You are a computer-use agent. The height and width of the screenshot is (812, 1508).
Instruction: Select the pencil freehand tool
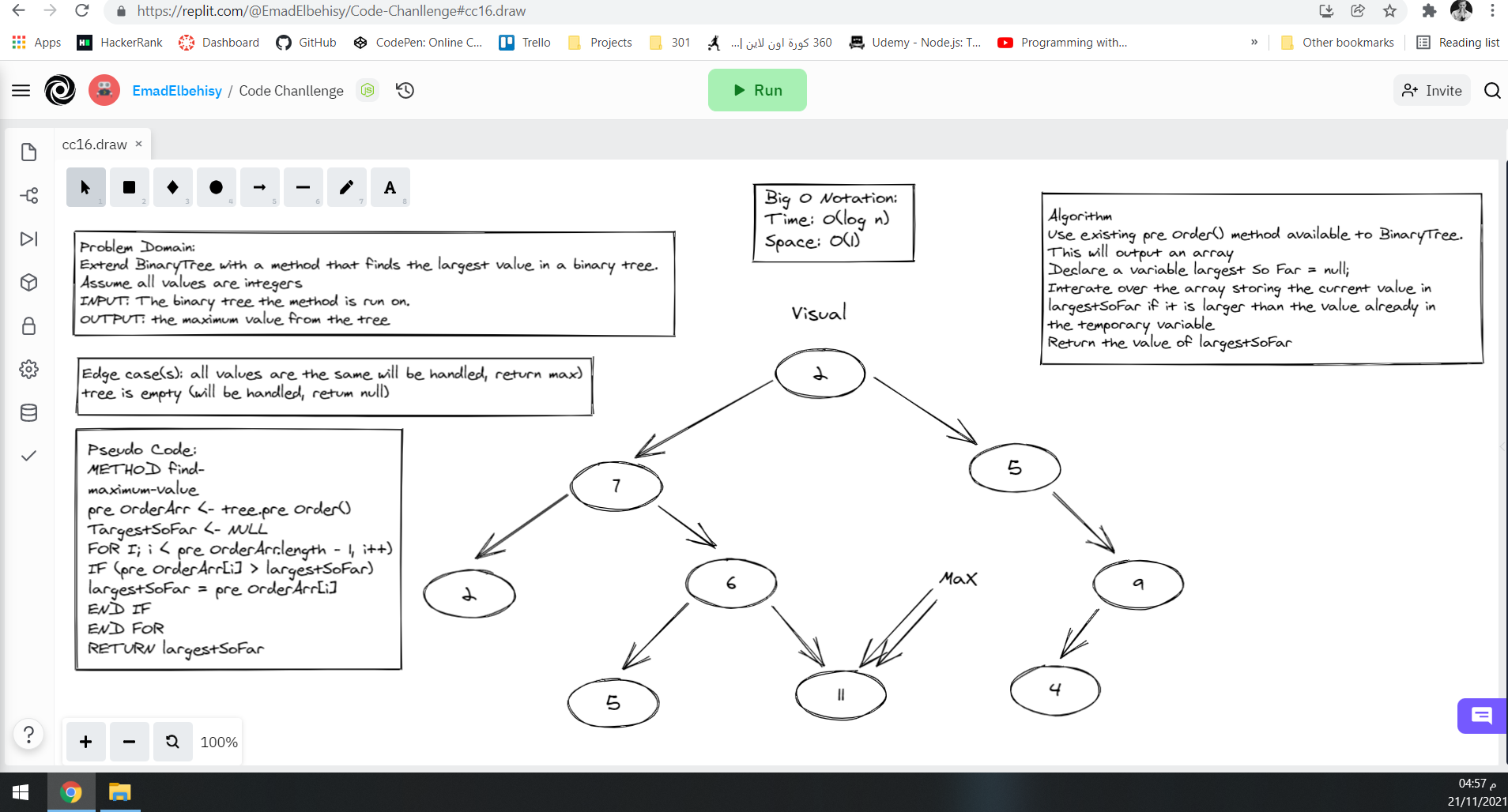tap(347, 187)
